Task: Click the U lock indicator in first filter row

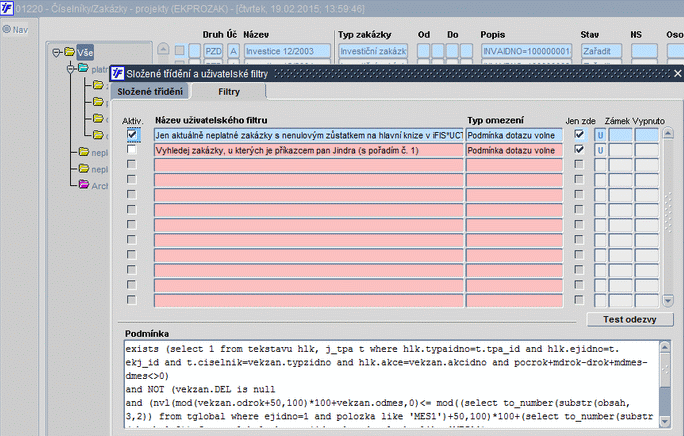Action: coord(601,134)
